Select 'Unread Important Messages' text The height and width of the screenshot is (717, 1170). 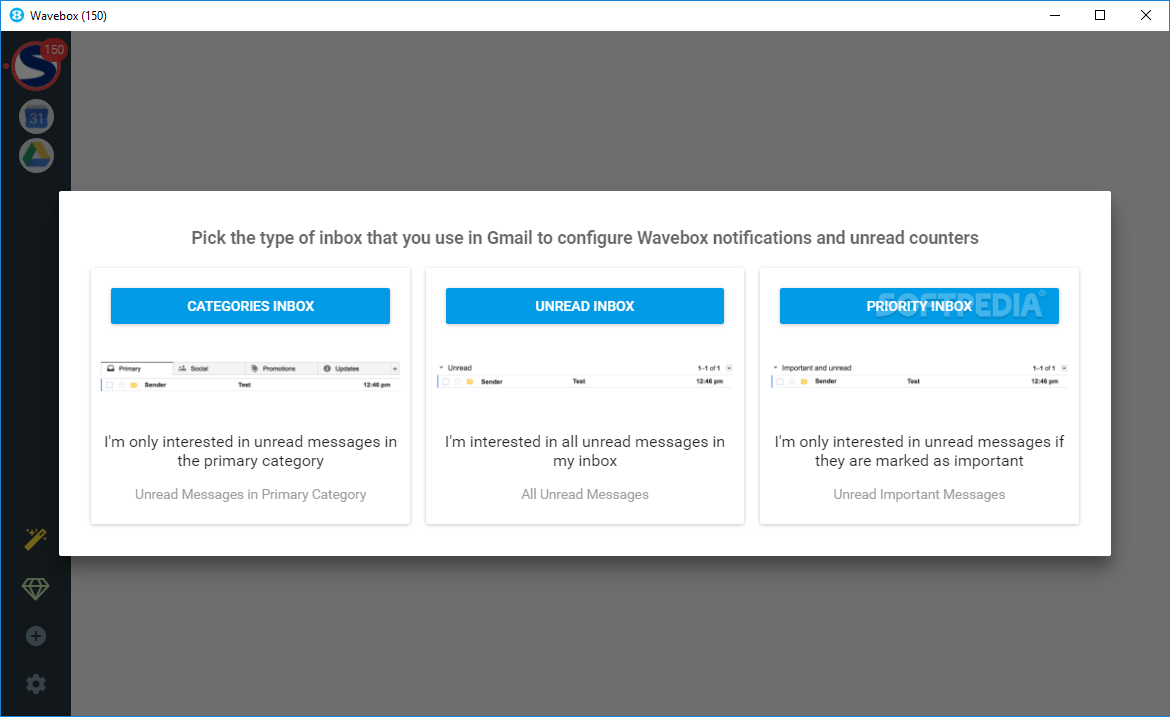tap(919, 494)
